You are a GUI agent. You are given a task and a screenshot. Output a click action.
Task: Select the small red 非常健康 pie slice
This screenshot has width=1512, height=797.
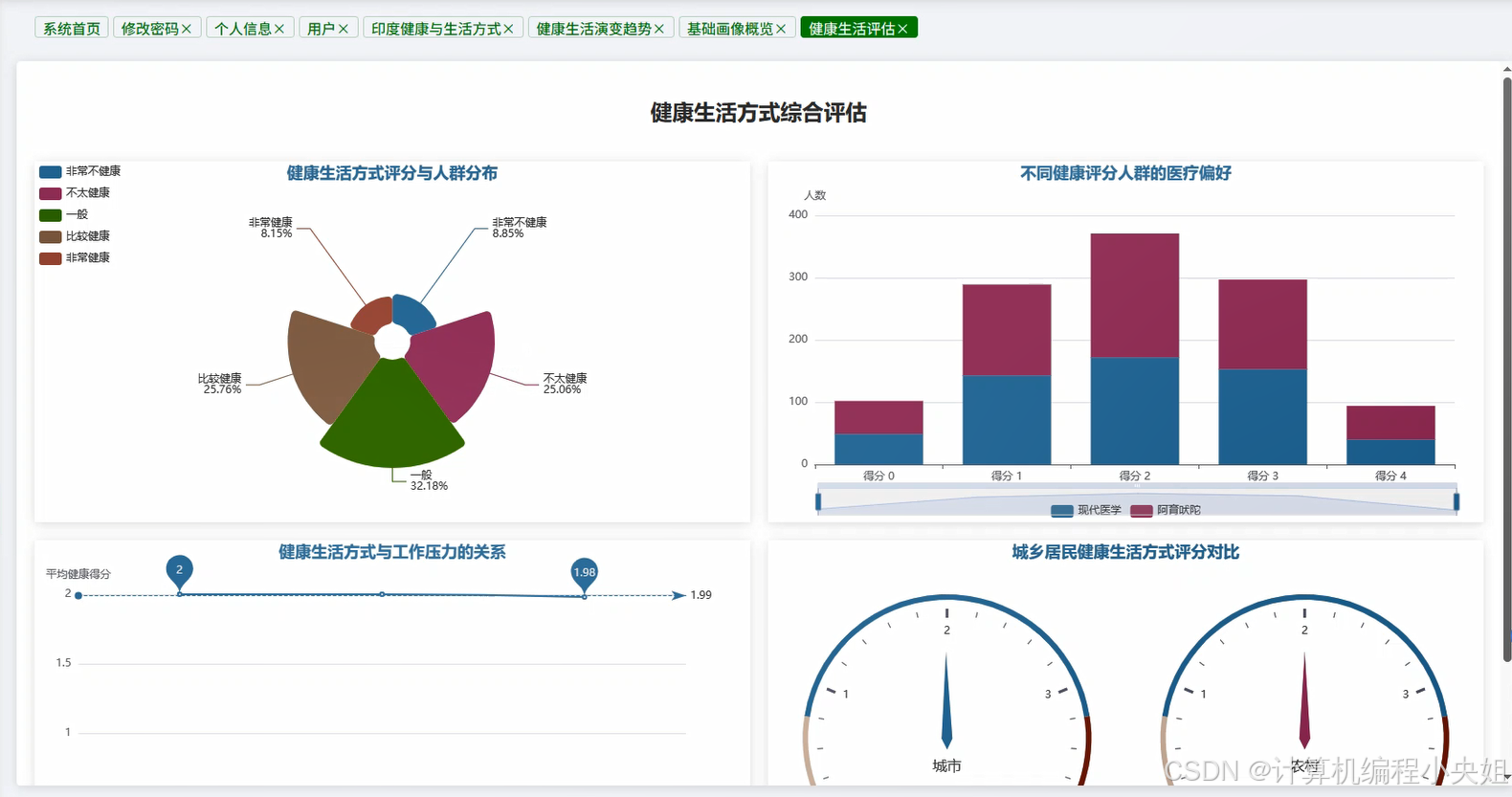pyautogui.click(x=374, y=314)
